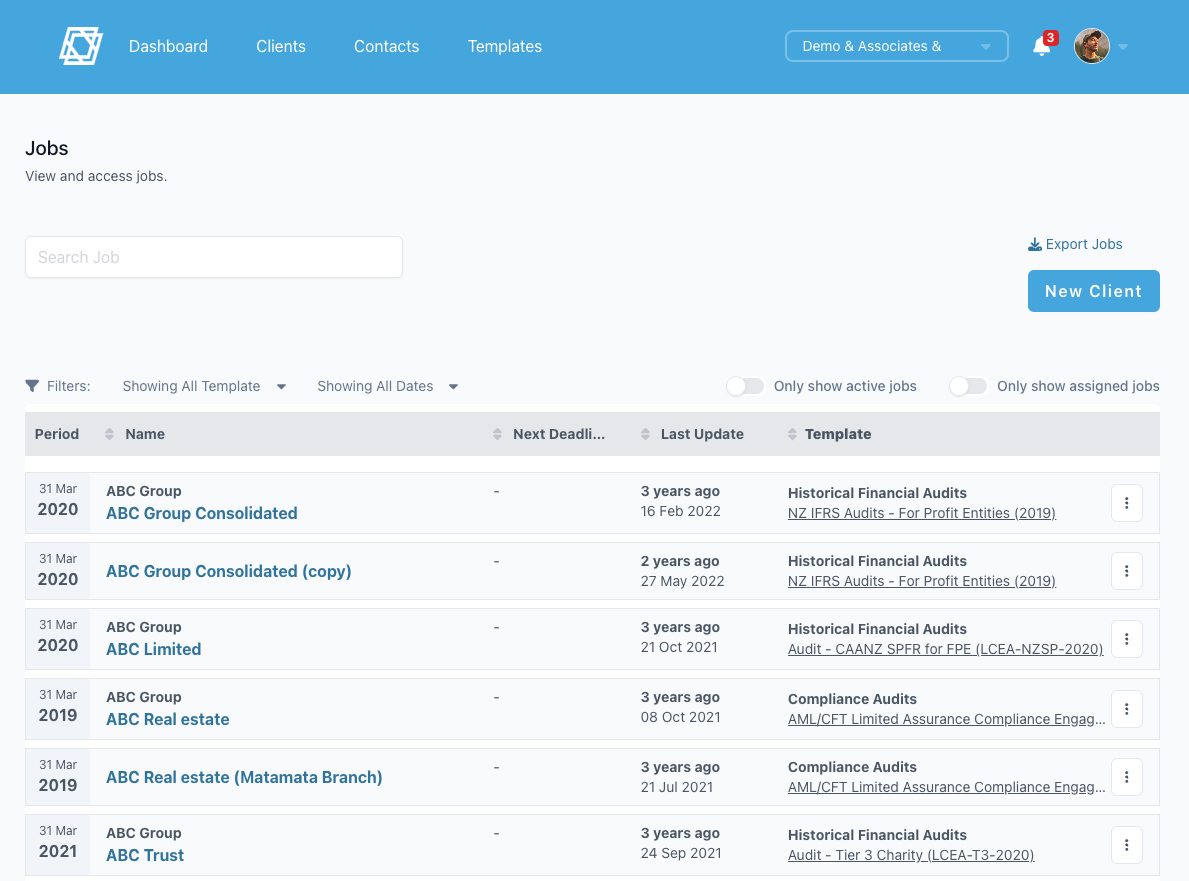Open actions menu for ABC Group Consolidated
This screenshot has height=881, width=1189.
coord(1126,503)
